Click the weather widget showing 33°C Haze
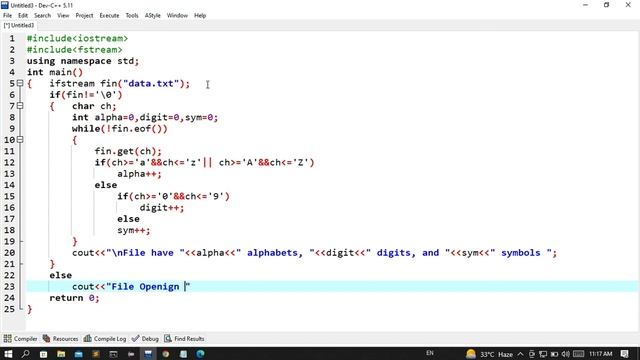Viewport: 640px width, 360px height. [489, 354]
